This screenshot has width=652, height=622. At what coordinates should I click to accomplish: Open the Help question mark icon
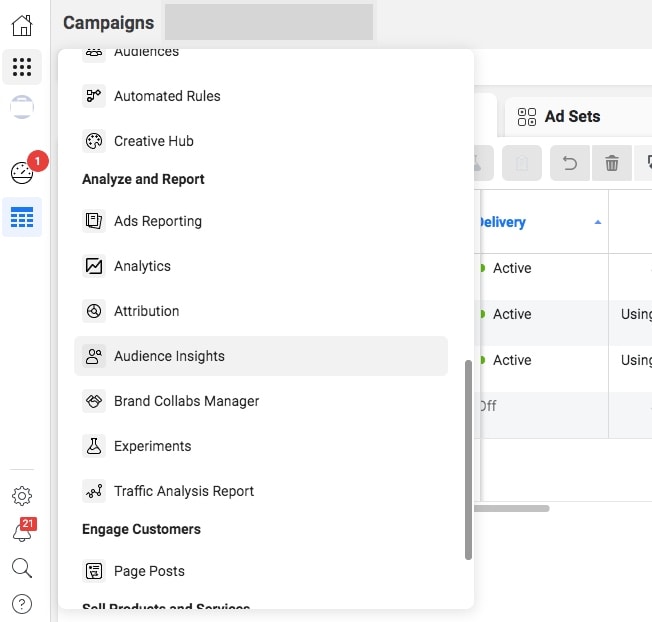click(x=22, y=604)
